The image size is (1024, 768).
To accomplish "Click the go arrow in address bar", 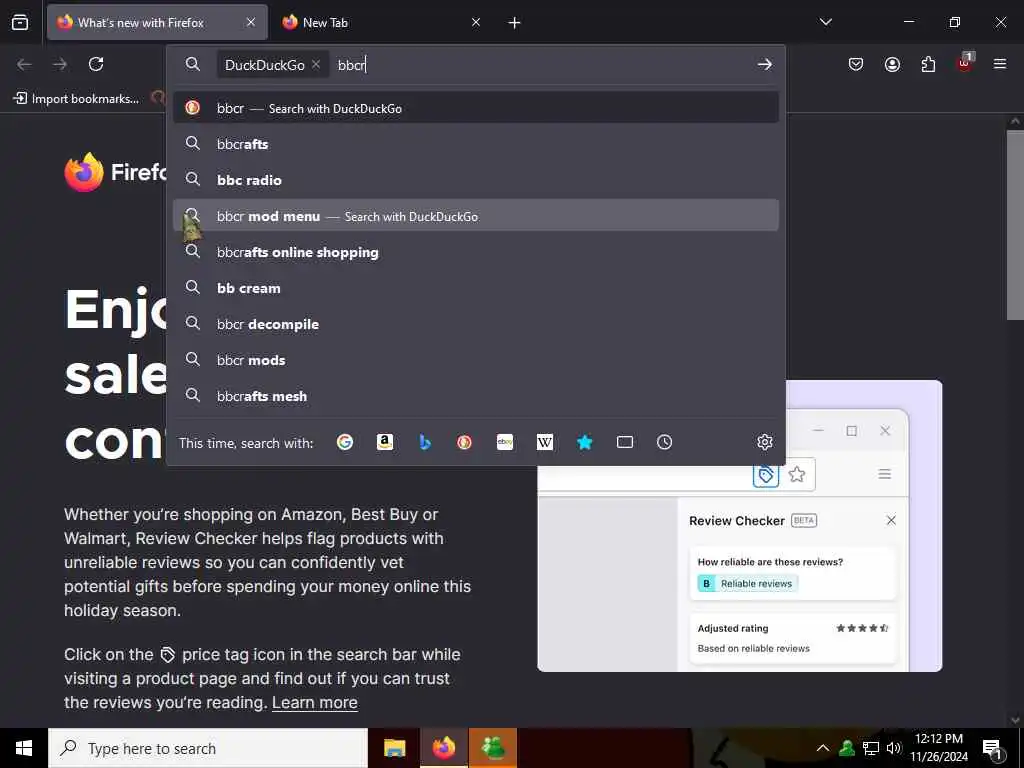I will [765, 64].
